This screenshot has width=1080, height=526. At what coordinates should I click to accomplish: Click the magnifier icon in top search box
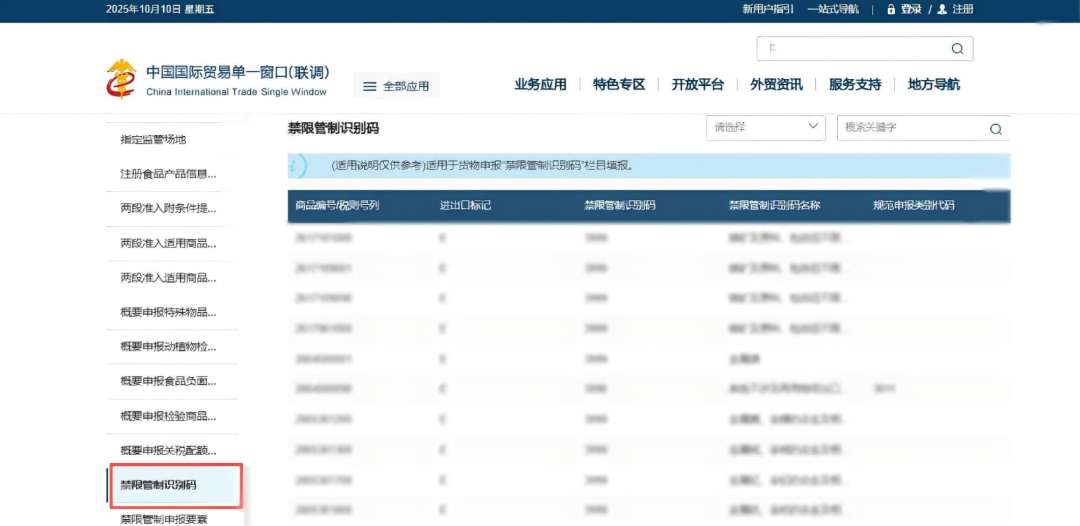coord(957,49)
